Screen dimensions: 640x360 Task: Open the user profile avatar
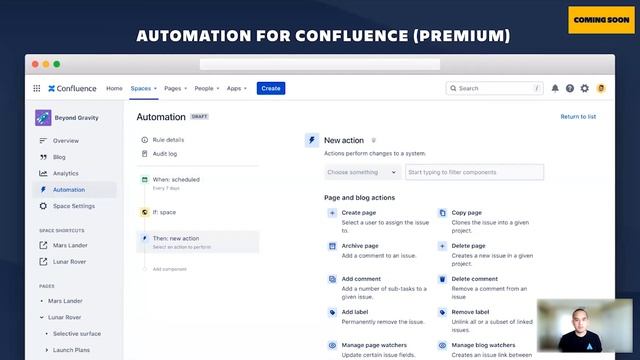[x=601, y=88]
